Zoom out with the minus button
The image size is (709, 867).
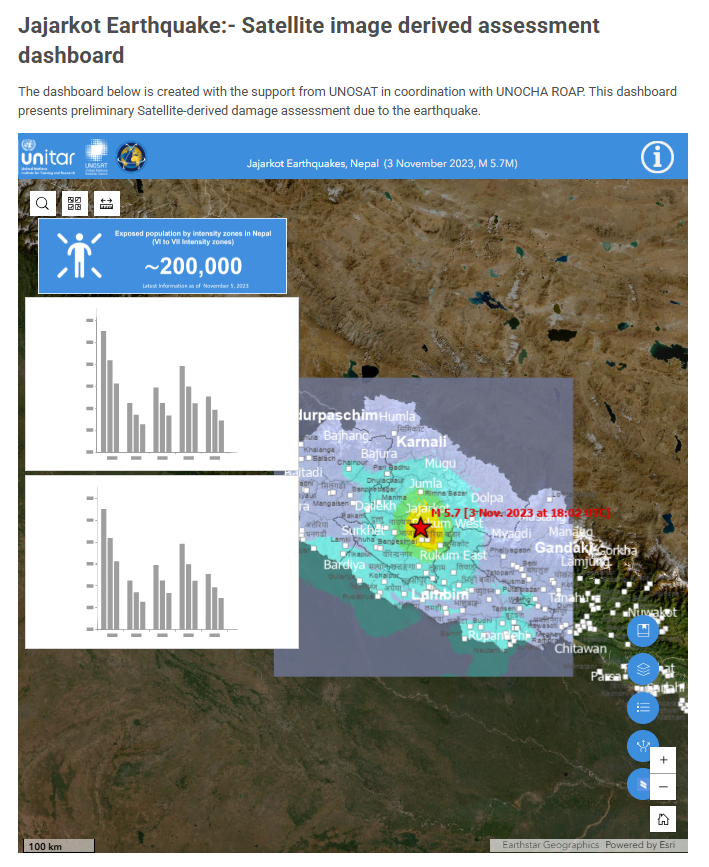coord(663,786)
